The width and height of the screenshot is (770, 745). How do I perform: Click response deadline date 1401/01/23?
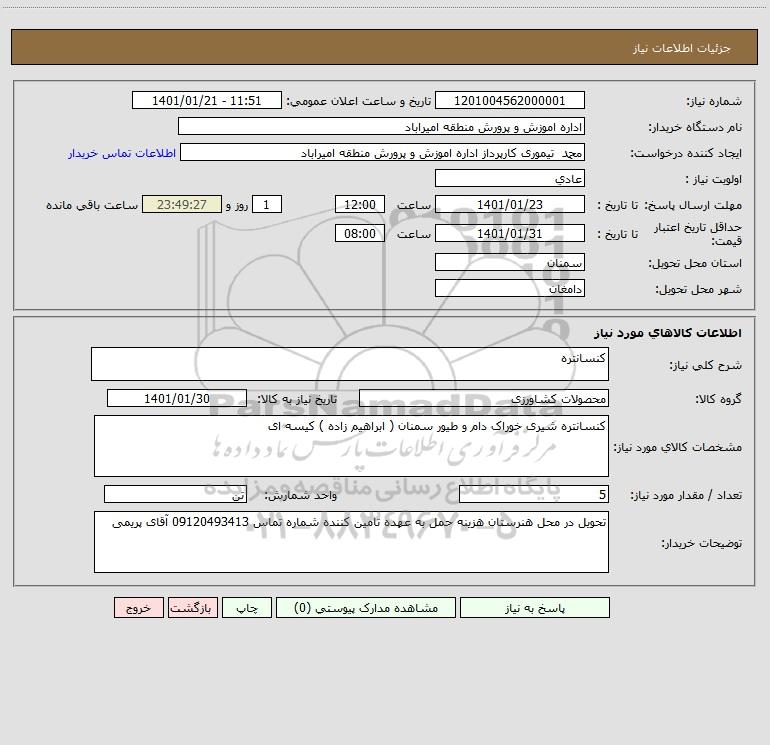click(x=510, y=204)
